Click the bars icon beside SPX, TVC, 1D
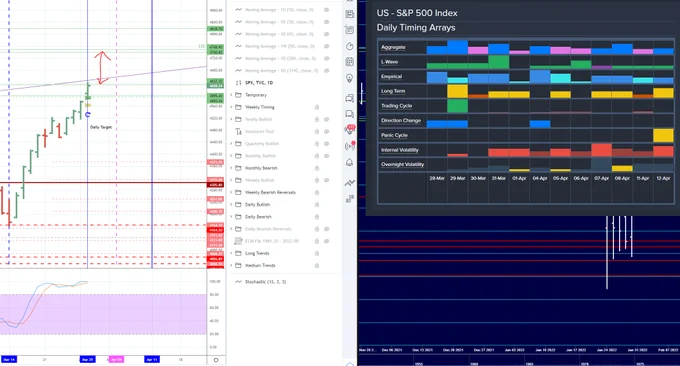This screenshot has width=680, height=366. [x=238, y=82]
